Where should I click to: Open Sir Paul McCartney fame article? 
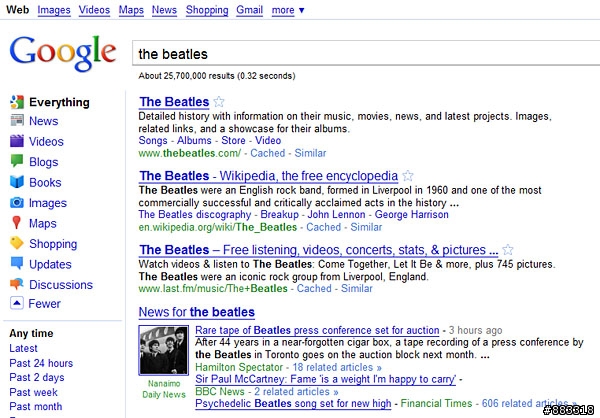(x=326, y=379)
